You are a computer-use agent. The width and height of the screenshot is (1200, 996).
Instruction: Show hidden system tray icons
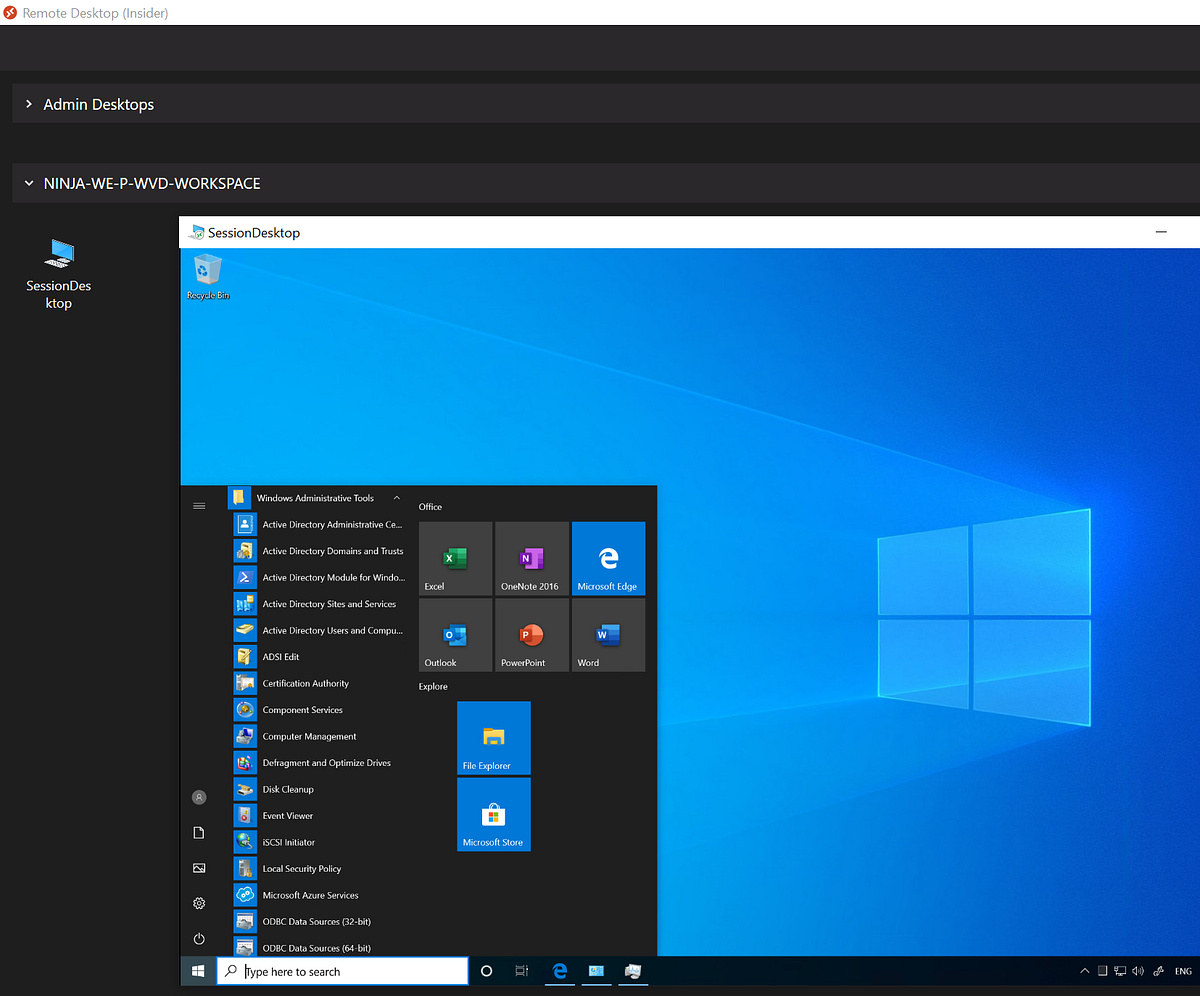[1085, 971]
